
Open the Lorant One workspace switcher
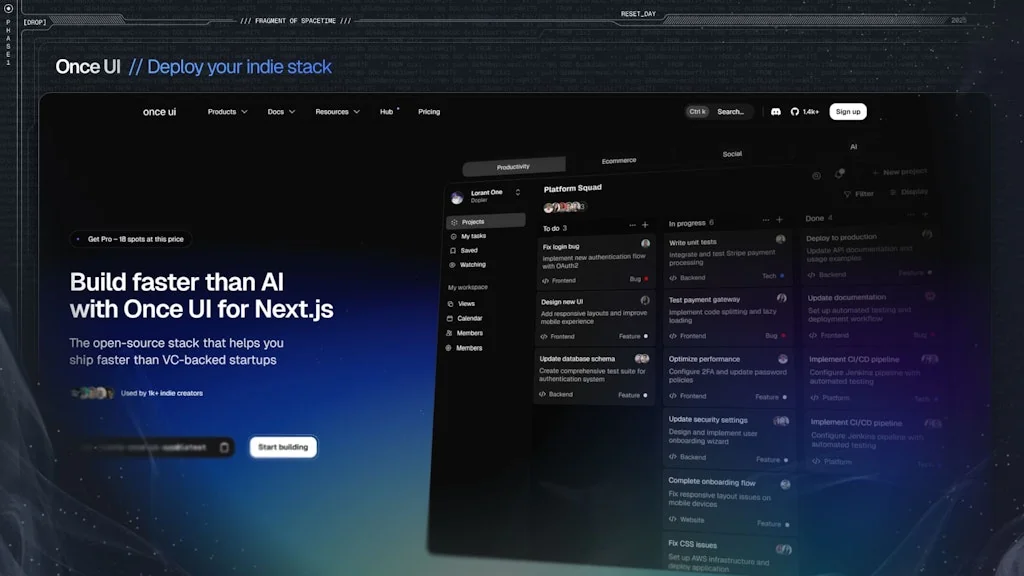[485, 195]
